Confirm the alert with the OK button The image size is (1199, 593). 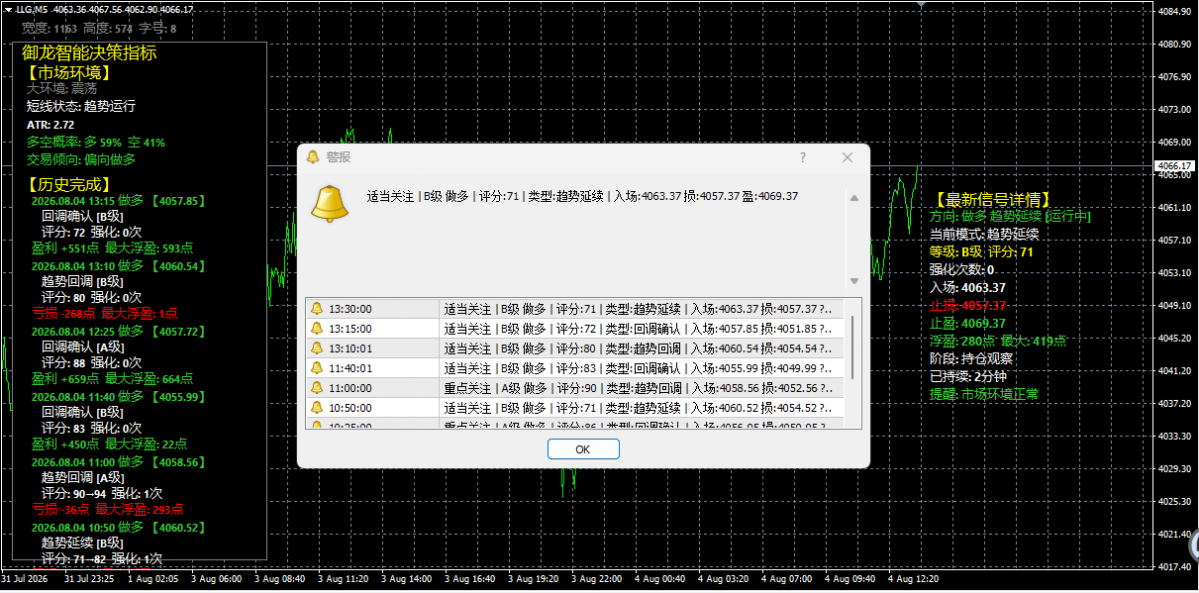coord(583,449)
